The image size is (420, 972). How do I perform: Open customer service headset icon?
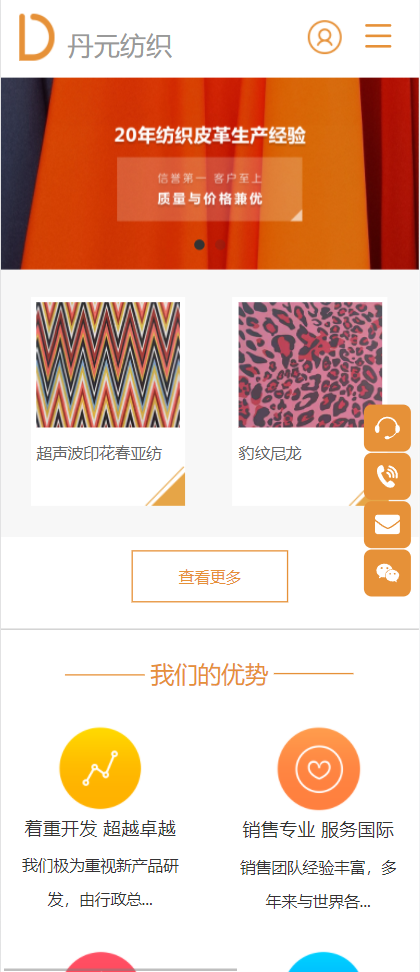pos(387,428)
